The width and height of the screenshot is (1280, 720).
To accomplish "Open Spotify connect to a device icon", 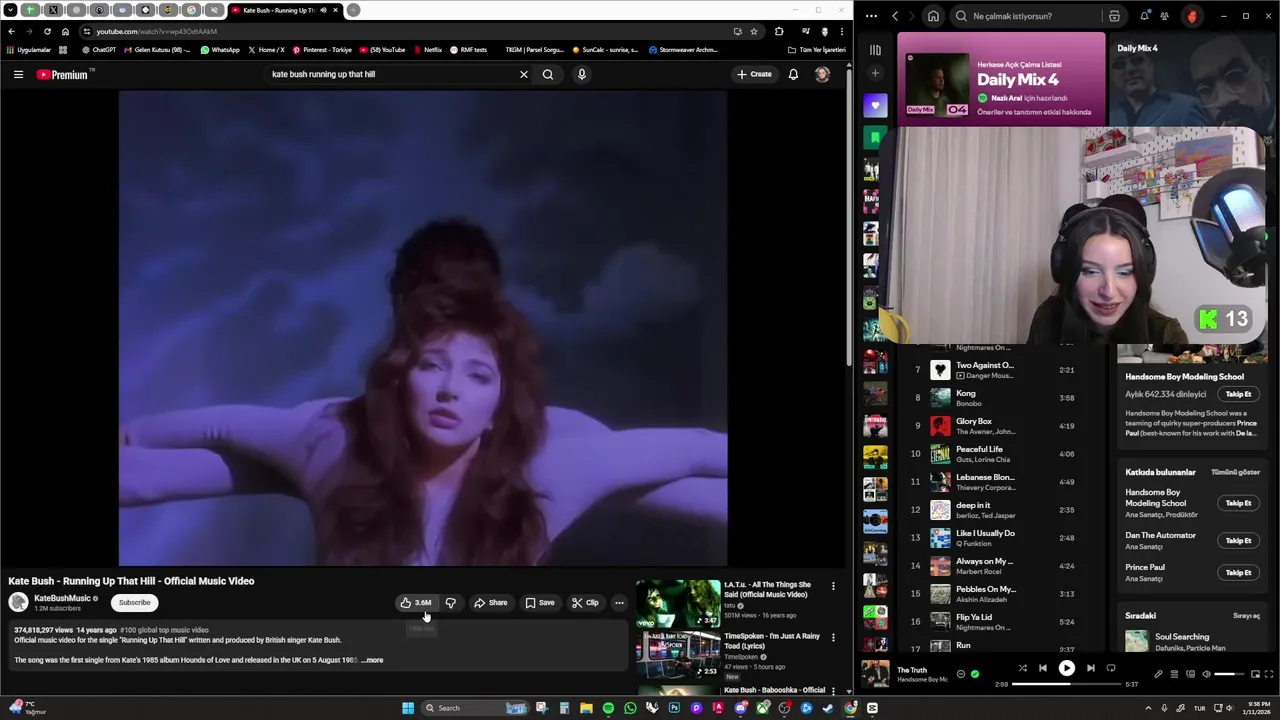I will 1190,674.
